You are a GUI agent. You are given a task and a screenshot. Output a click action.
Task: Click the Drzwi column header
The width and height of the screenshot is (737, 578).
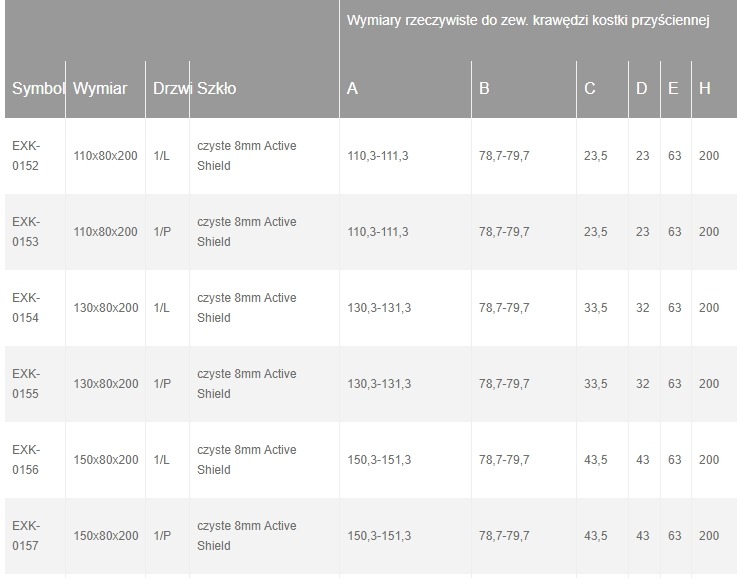pos(172,89)
